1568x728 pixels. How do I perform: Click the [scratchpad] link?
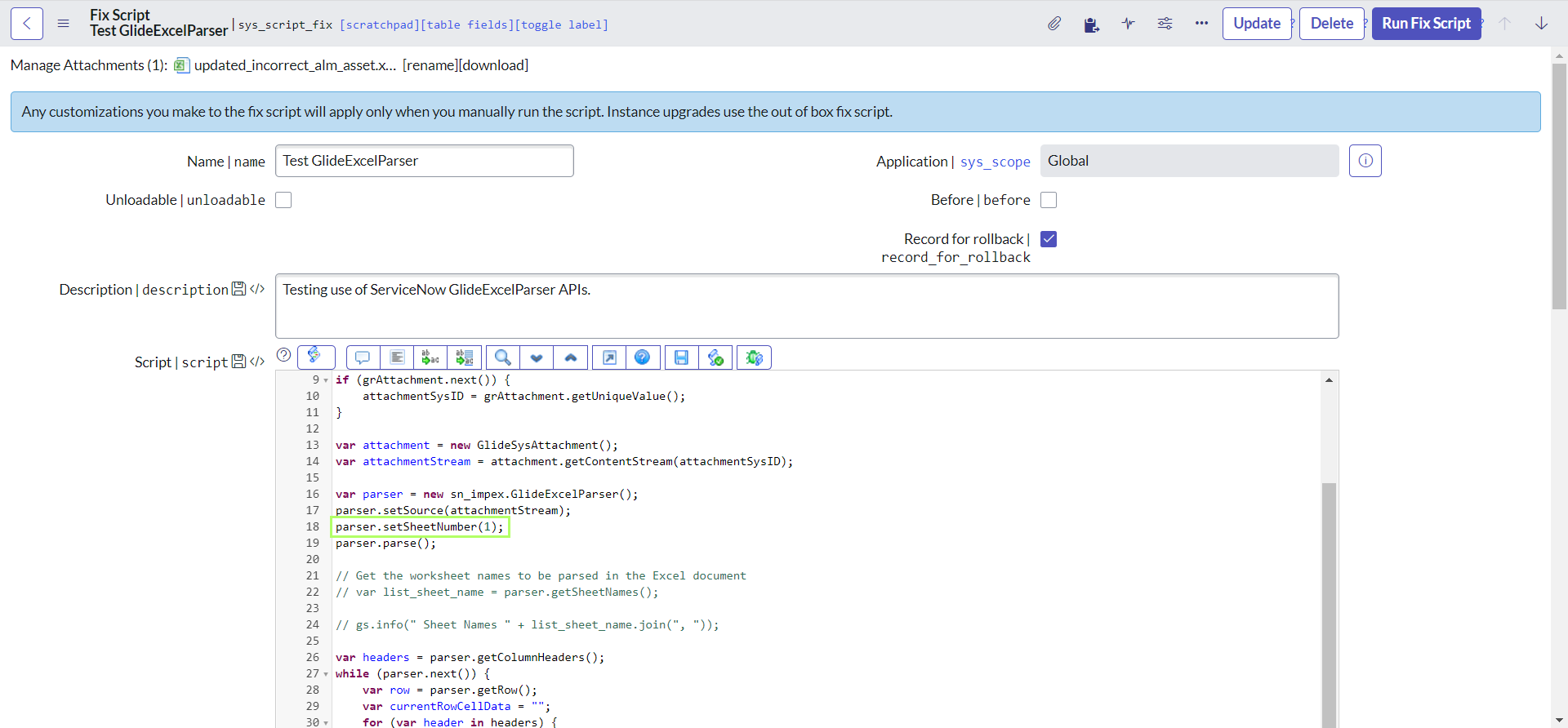pyautogui.click(x=380, y=24)
